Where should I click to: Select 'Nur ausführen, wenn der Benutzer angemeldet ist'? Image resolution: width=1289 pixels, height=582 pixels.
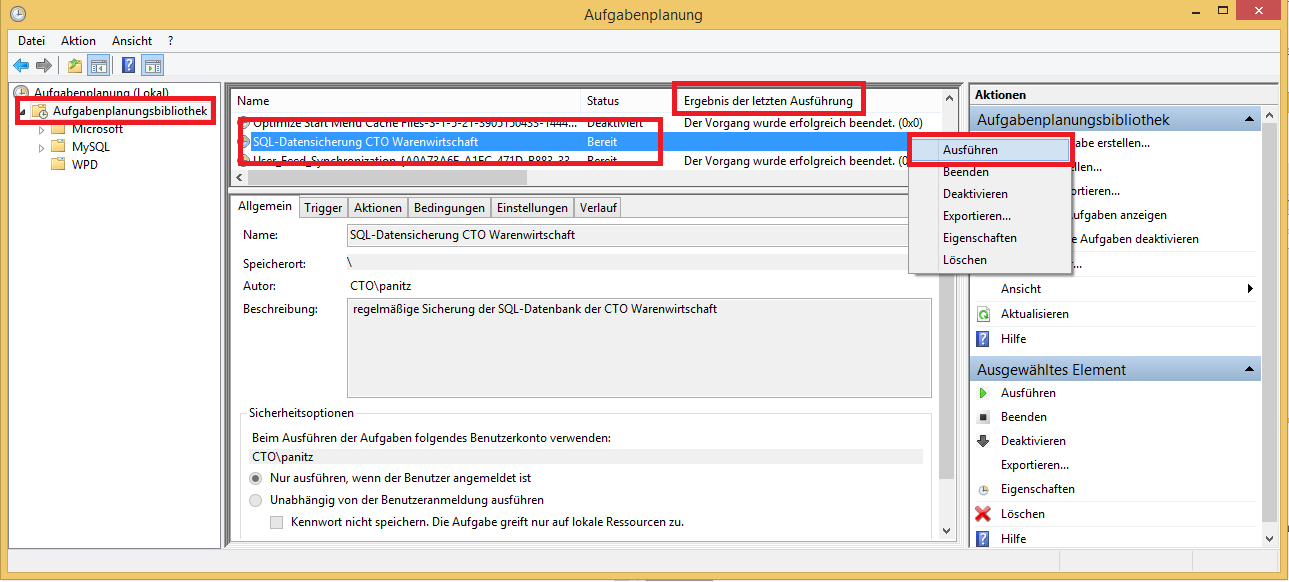[x=256, y=479]
